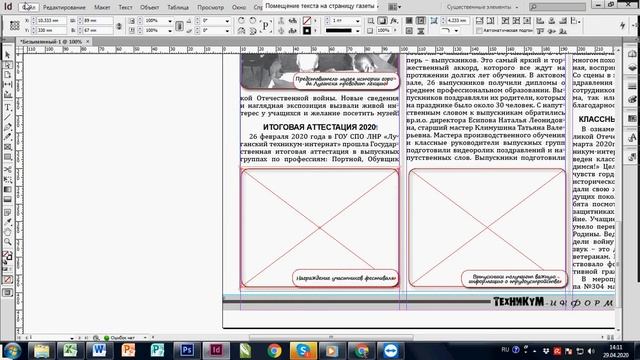Viewport: 640px width, 360px height.
Task: Select the Direct Selection tool
Action: (x=8, y=65)
